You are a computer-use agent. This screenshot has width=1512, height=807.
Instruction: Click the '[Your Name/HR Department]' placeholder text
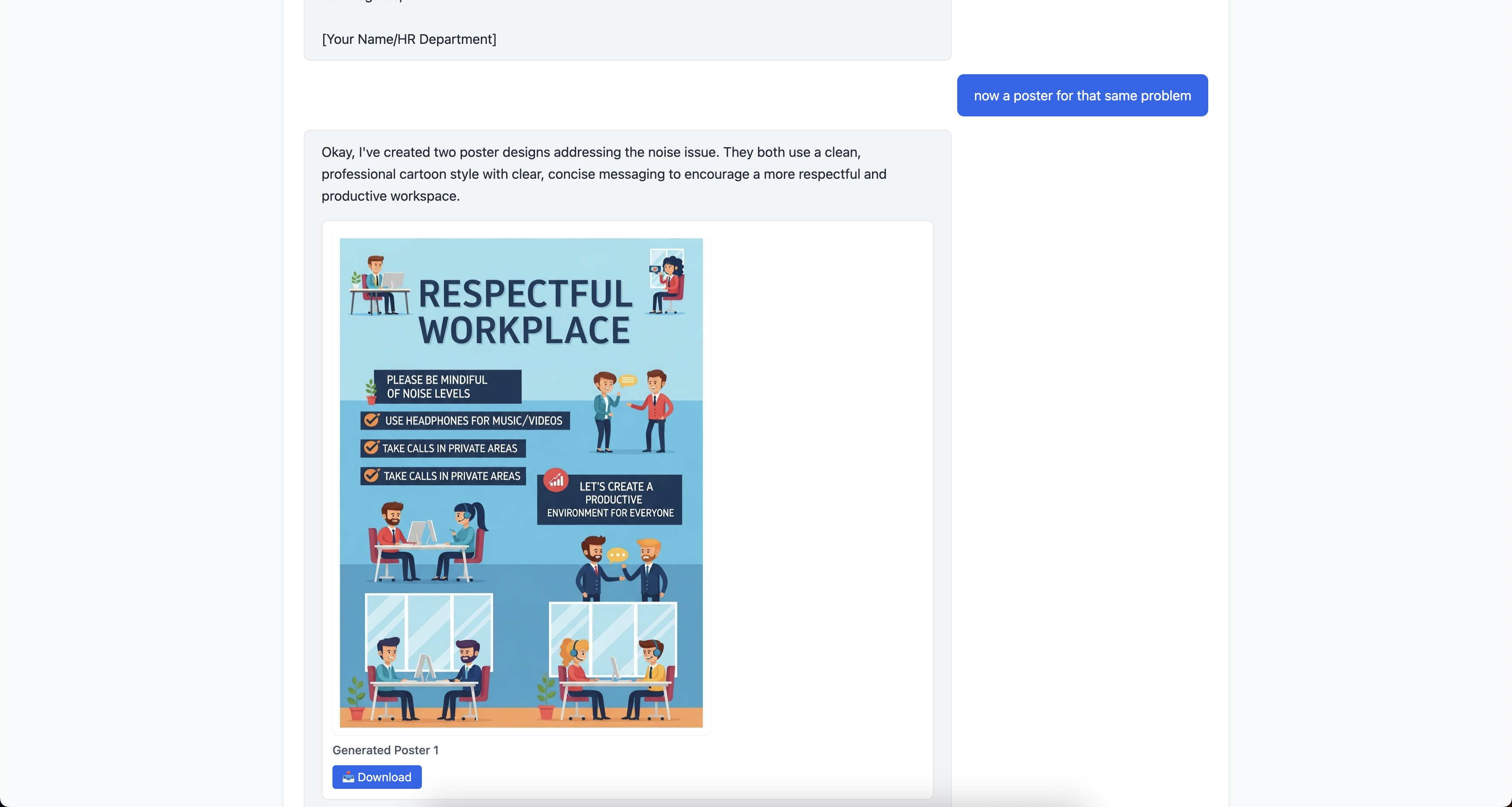coord(408,39)
